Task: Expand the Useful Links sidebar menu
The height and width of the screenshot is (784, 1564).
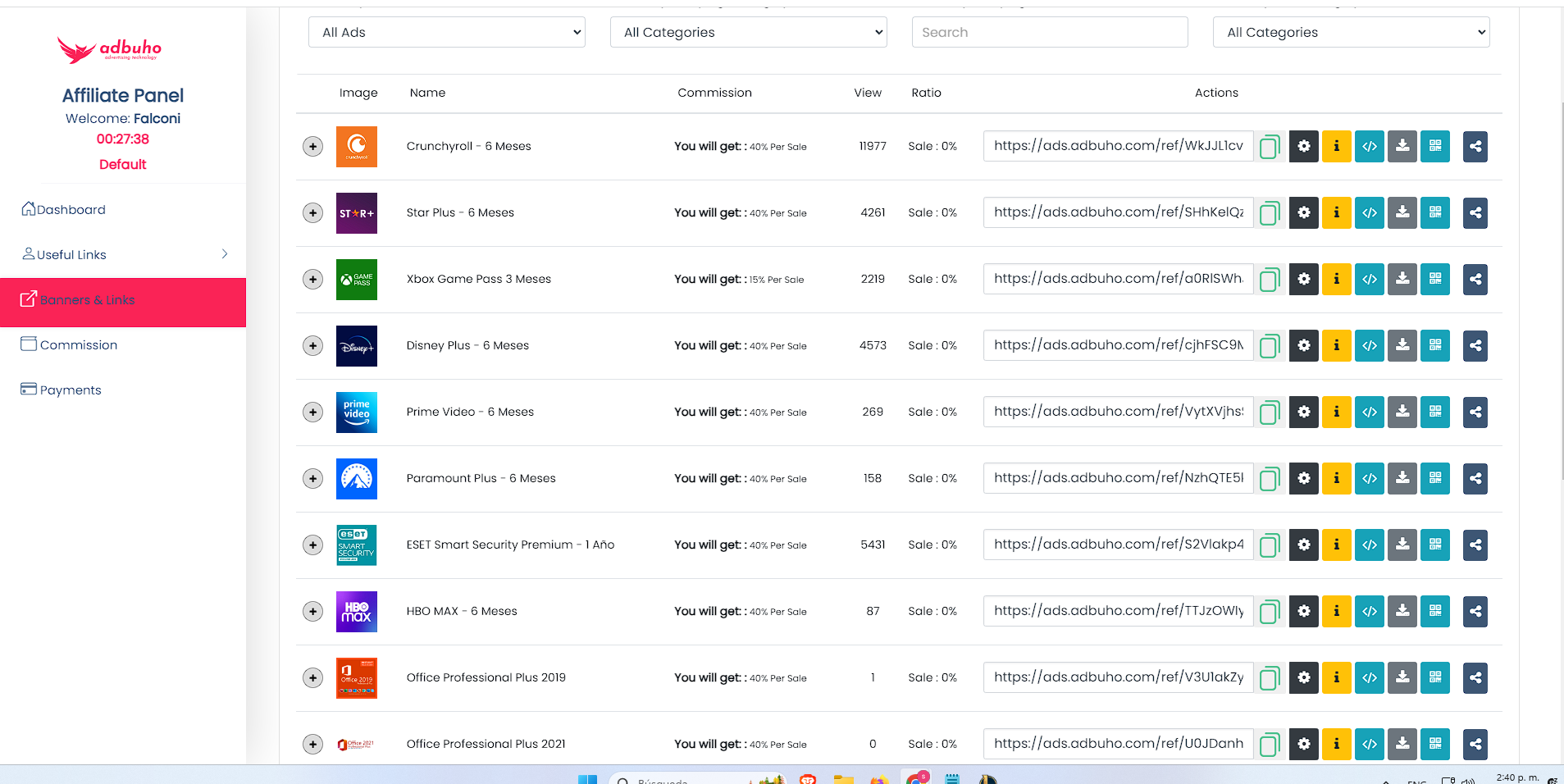Action: tap(123, 255)
